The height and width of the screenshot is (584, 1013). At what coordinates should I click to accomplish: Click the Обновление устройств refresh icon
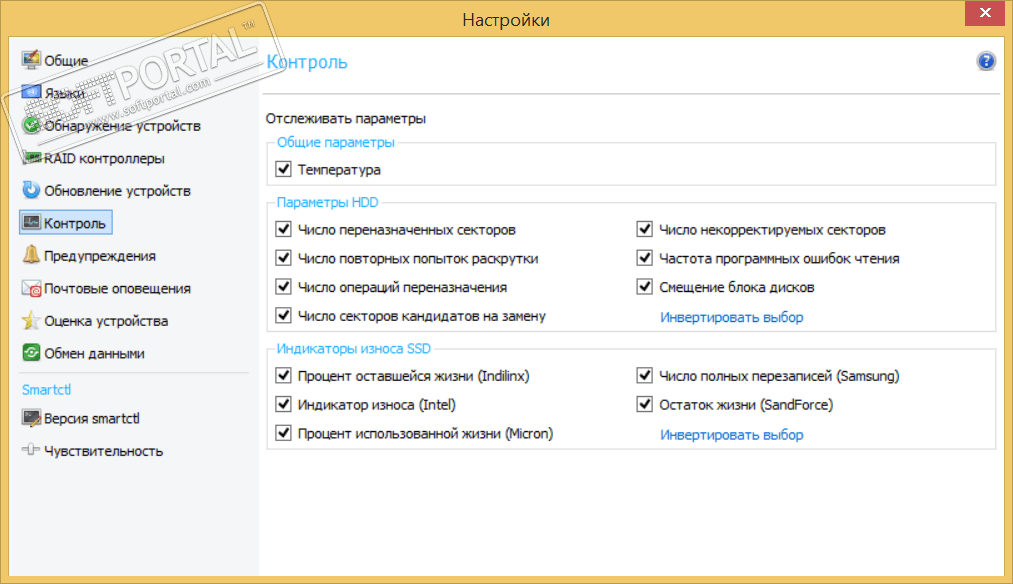tap(30, 190)
